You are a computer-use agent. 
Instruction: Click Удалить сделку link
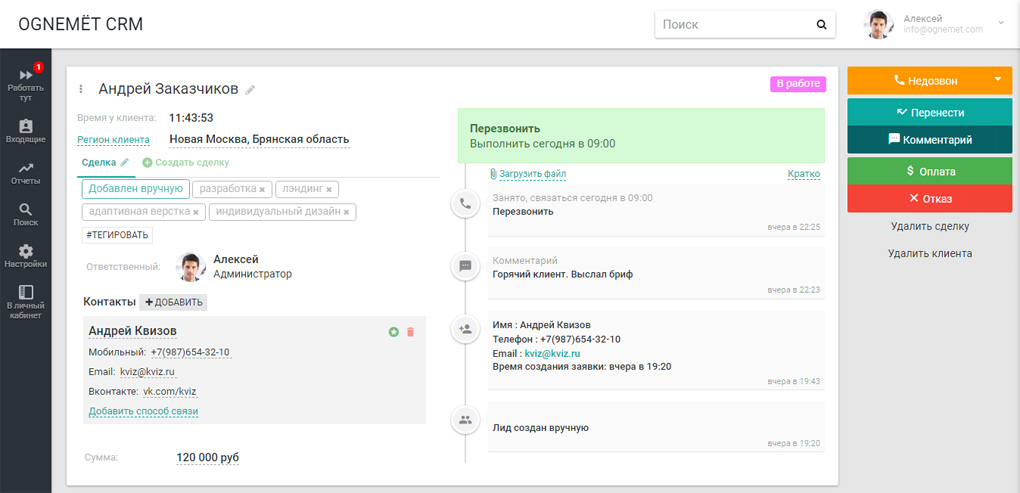tap(930, 227)
